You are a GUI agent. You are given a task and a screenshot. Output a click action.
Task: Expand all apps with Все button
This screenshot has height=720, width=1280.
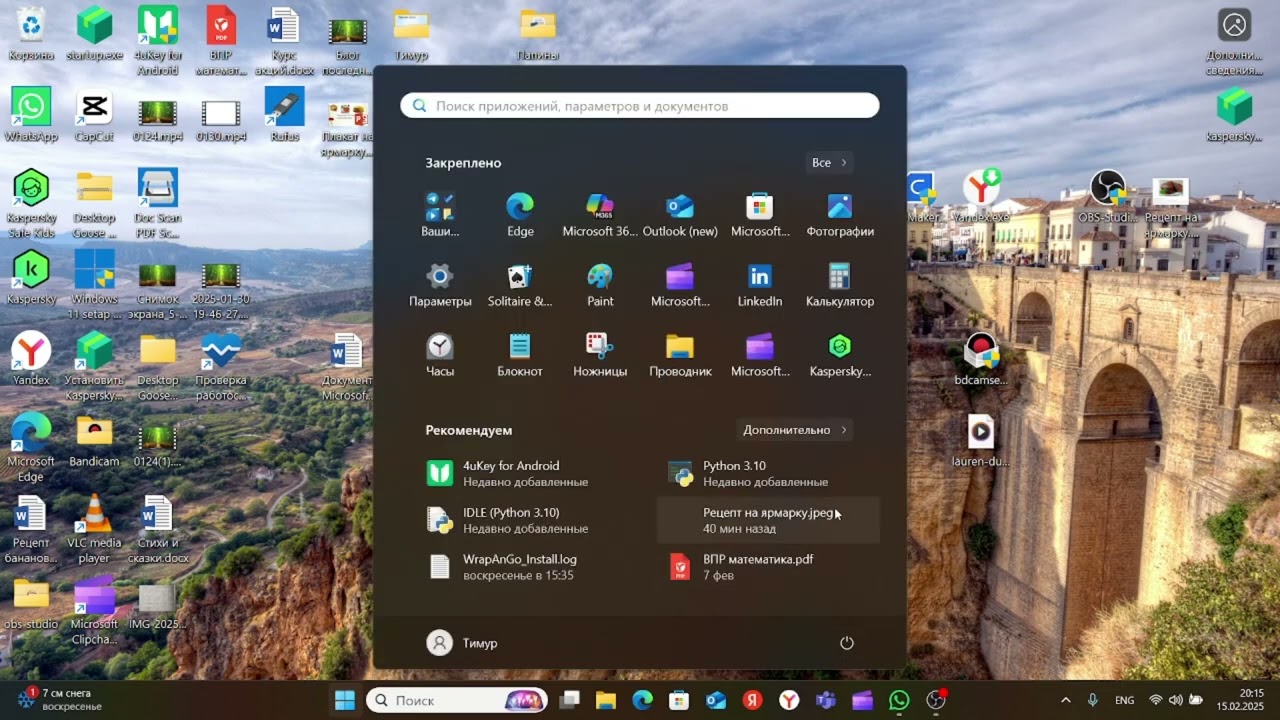829,162
